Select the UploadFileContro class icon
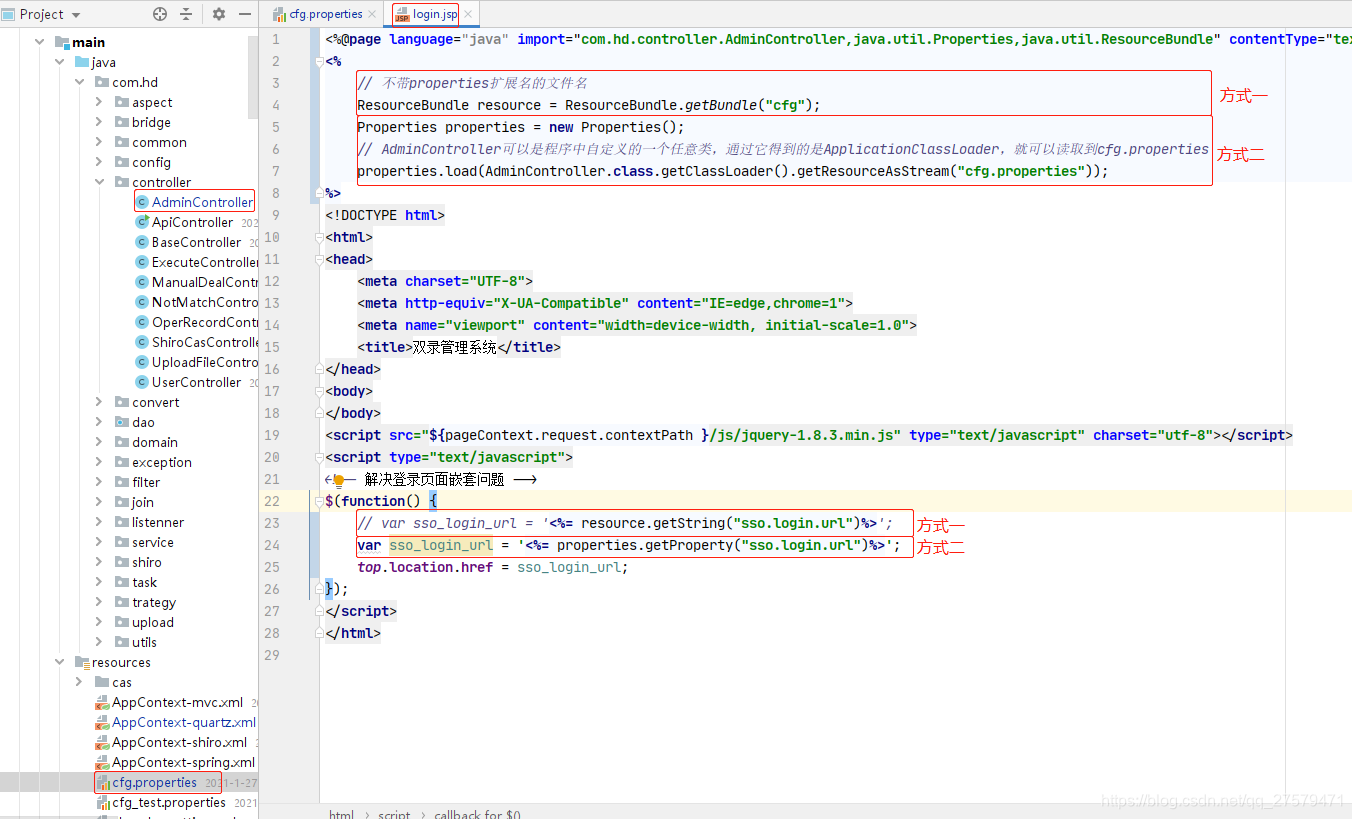Screen dimensions: 1352x819 [x=142, y=362]
